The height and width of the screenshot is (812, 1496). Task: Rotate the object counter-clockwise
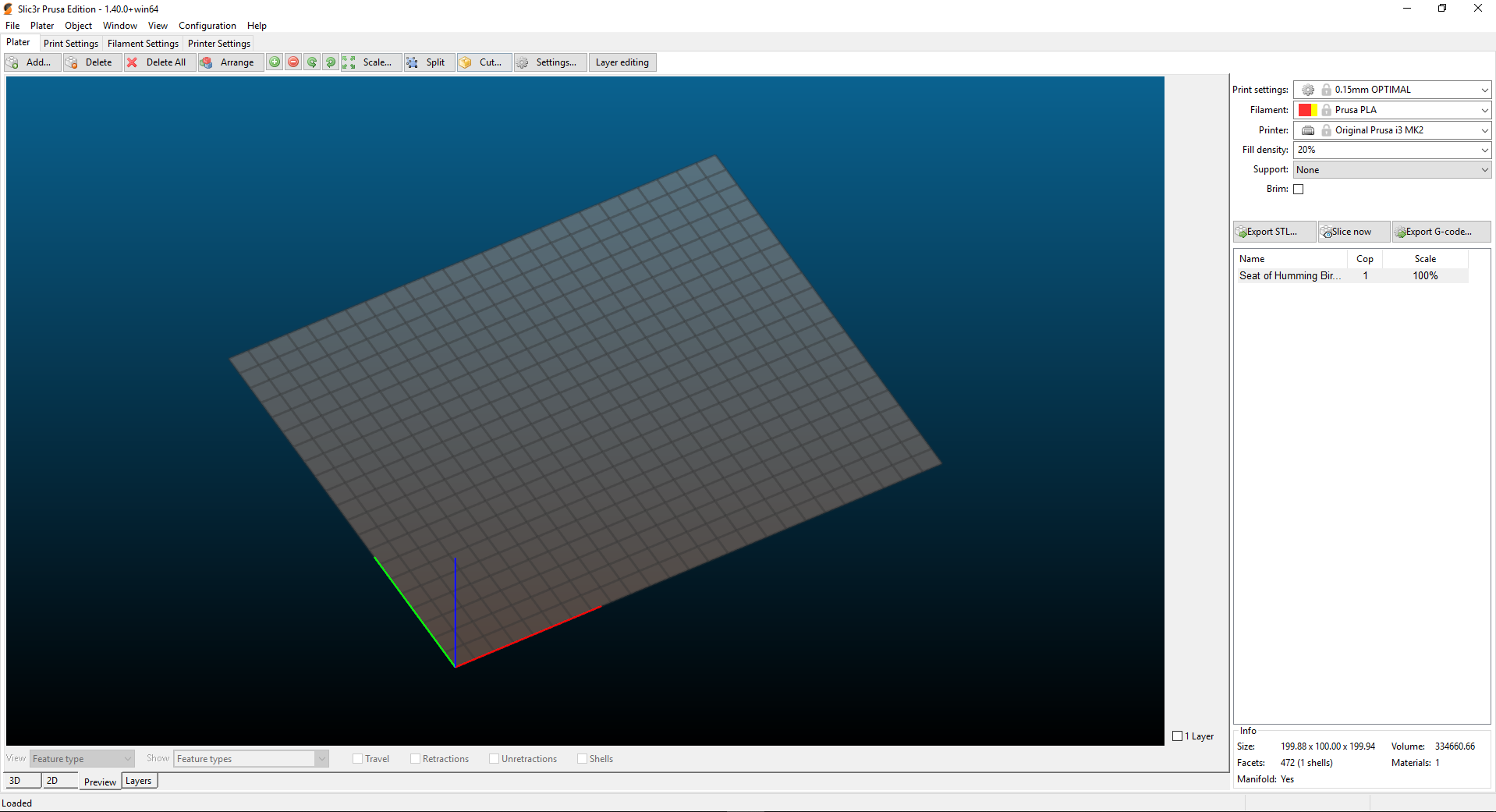[312, 62]
